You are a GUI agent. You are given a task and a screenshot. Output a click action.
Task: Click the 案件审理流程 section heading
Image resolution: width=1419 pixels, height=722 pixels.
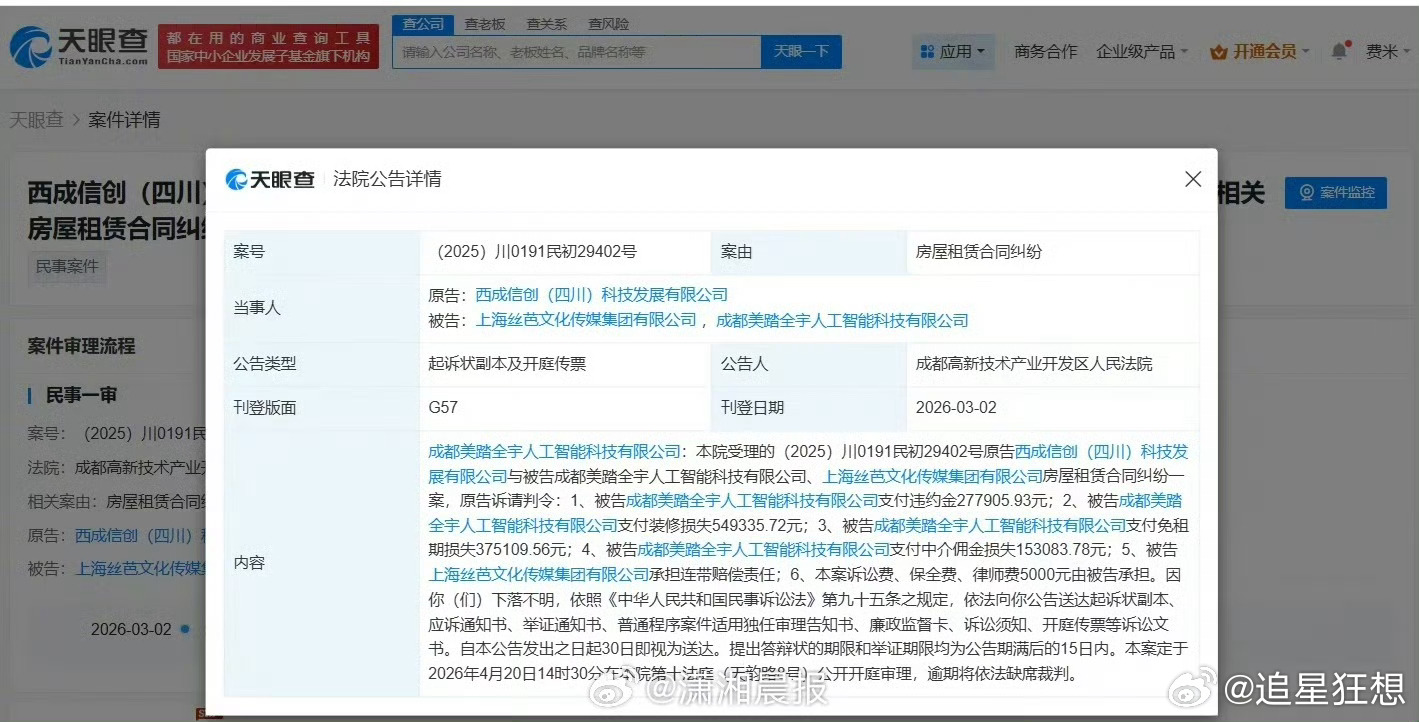tap(81, 346)
